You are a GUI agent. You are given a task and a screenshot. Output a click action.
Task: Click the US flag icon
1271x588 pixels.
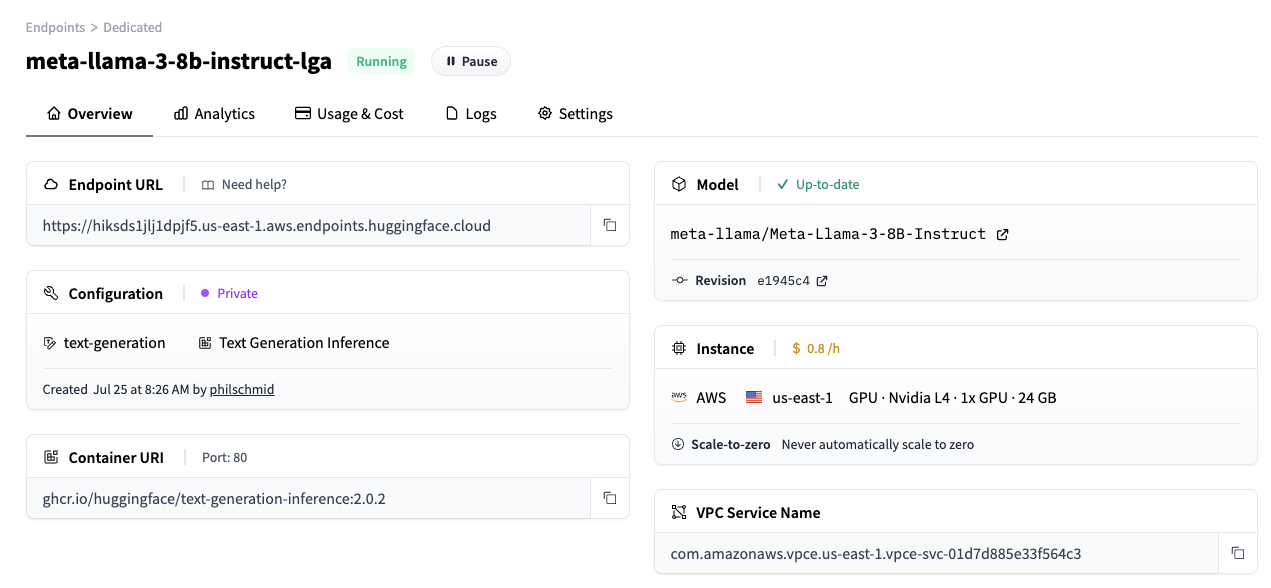[754, 398]
